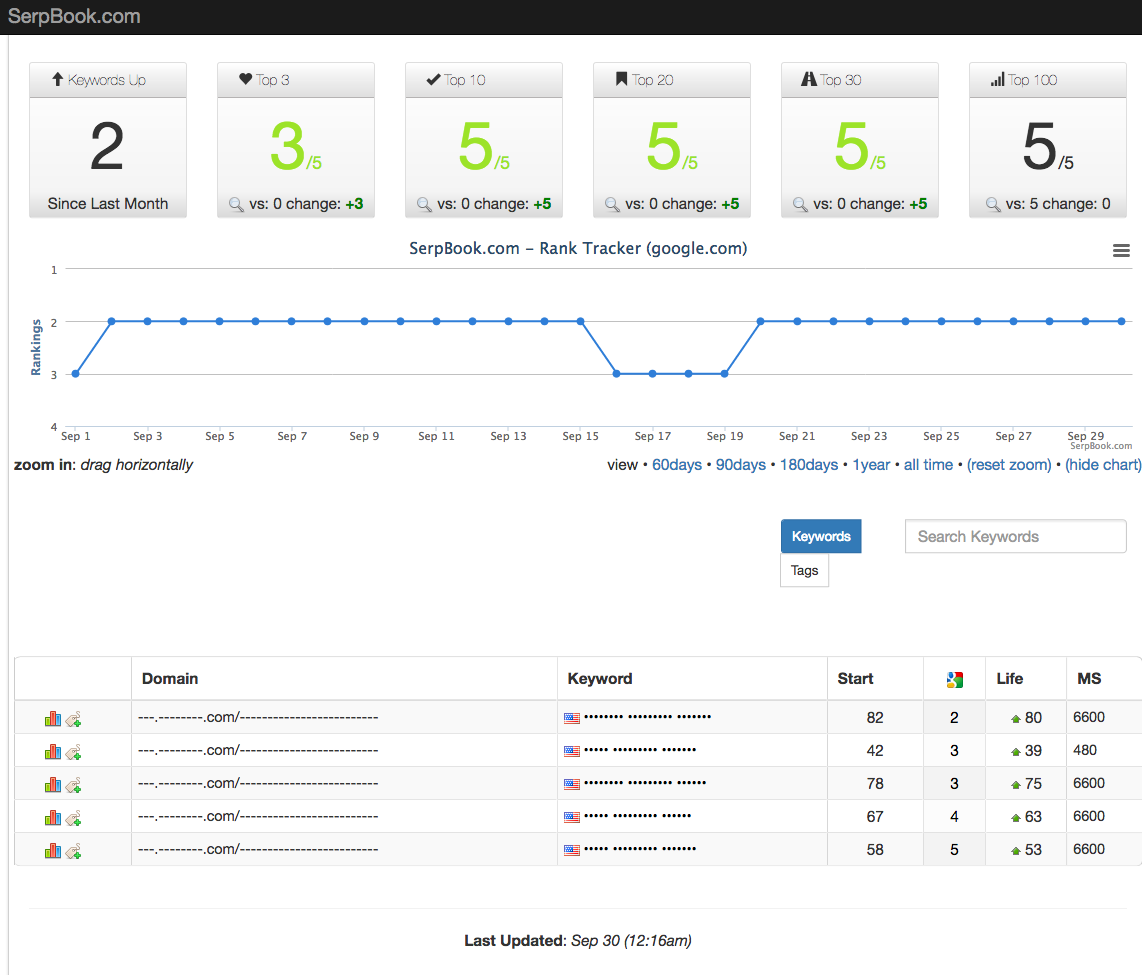Click tag-add icon in row with Start 58
This screenshot has width=1142, height=975.
[x=73, y=852]
